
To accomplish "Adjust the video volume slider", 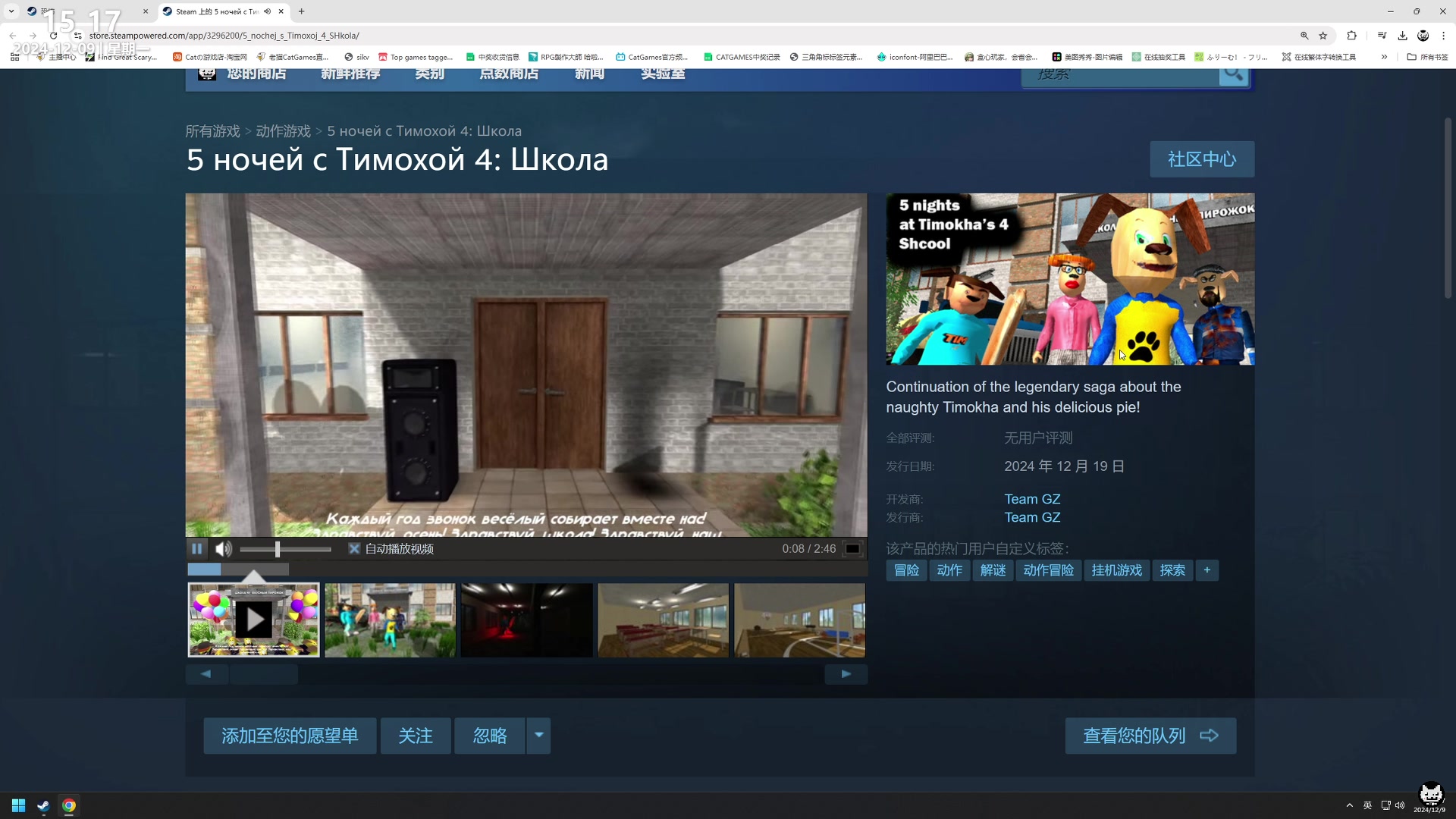I will (x=278, y=549).
